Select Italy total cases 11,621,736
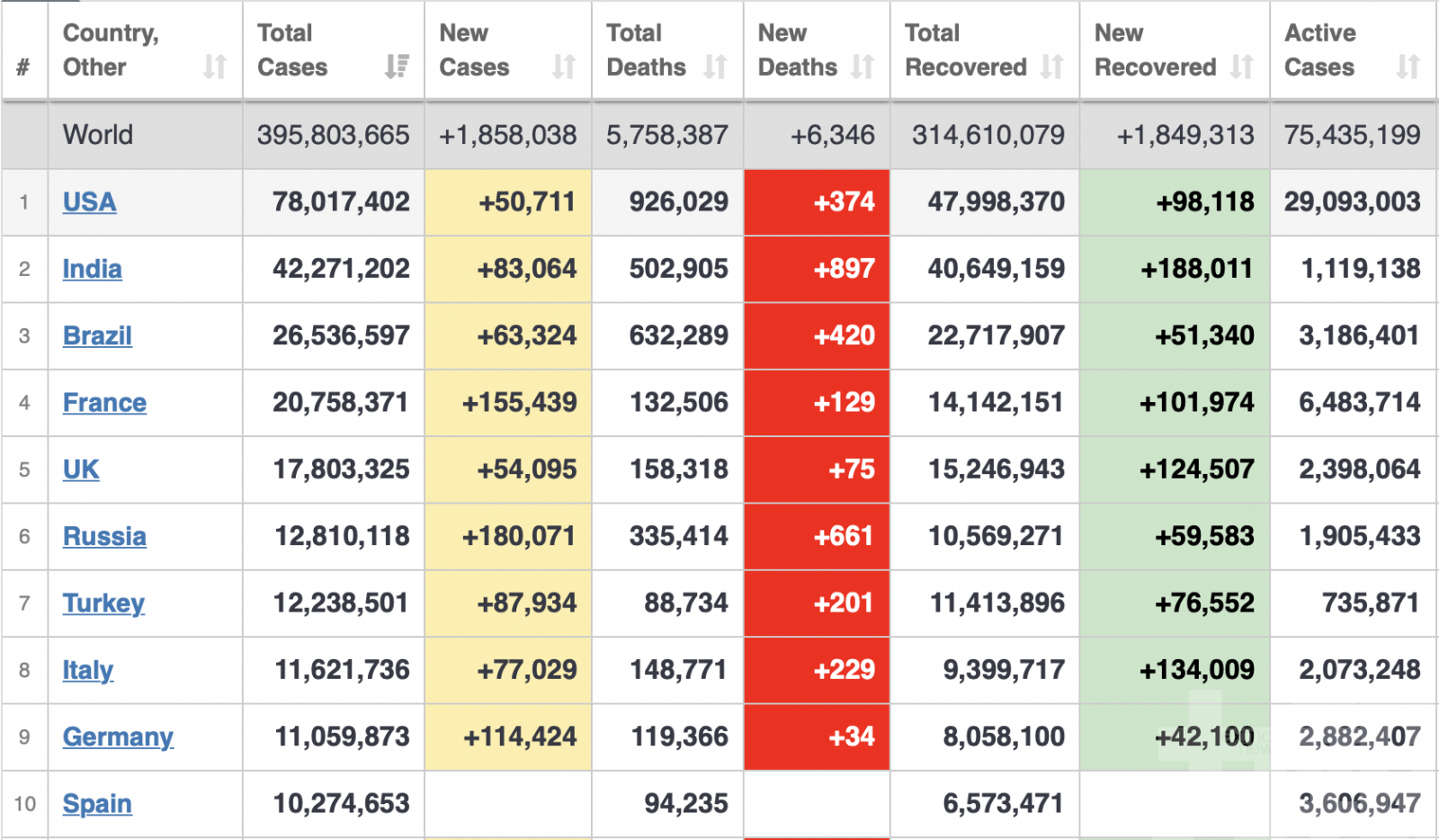This screenshot has width=1439, height=840. (x=342, y=670)
